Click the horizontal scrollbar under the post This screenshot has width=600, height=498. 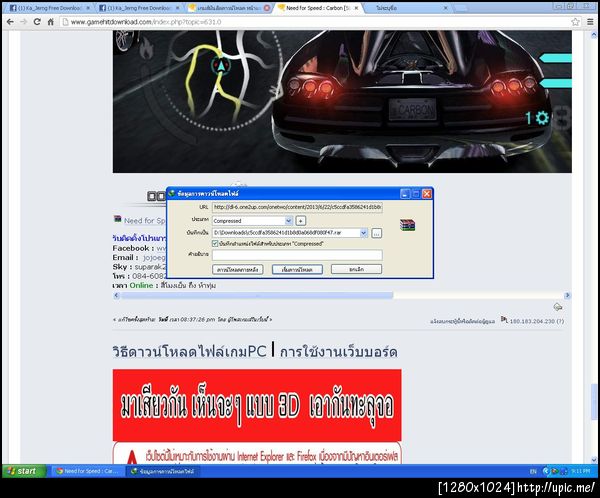(x=256, y=295)
